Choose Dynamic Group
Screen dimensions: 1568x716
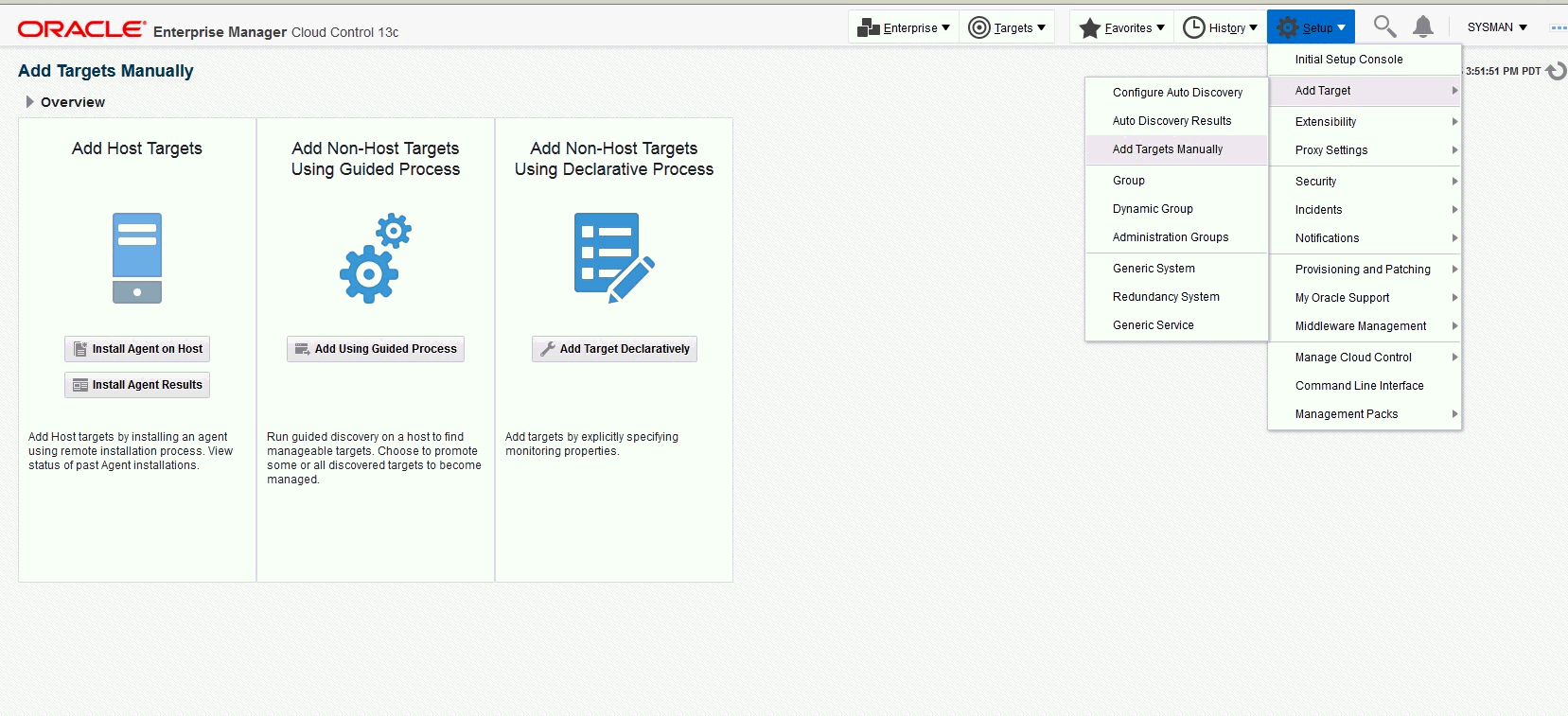click(1176, 209)
